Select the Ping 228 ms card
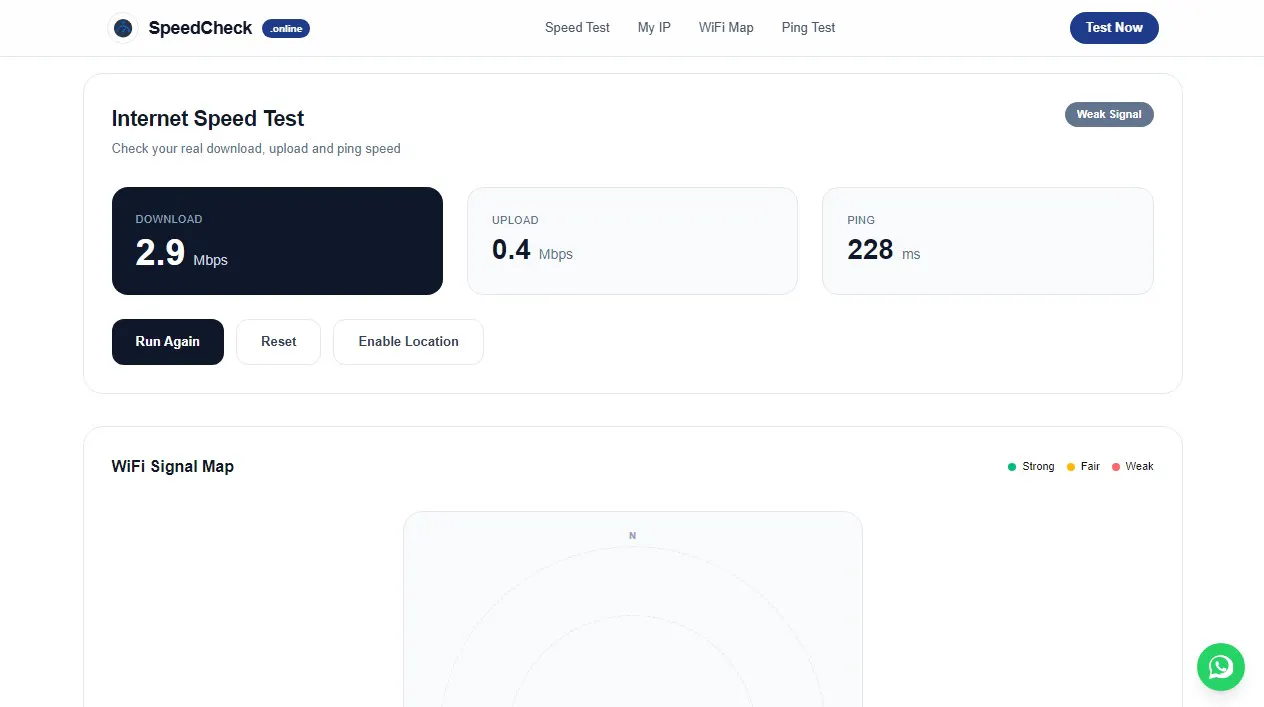1264x707 pixels. point(988,241)
